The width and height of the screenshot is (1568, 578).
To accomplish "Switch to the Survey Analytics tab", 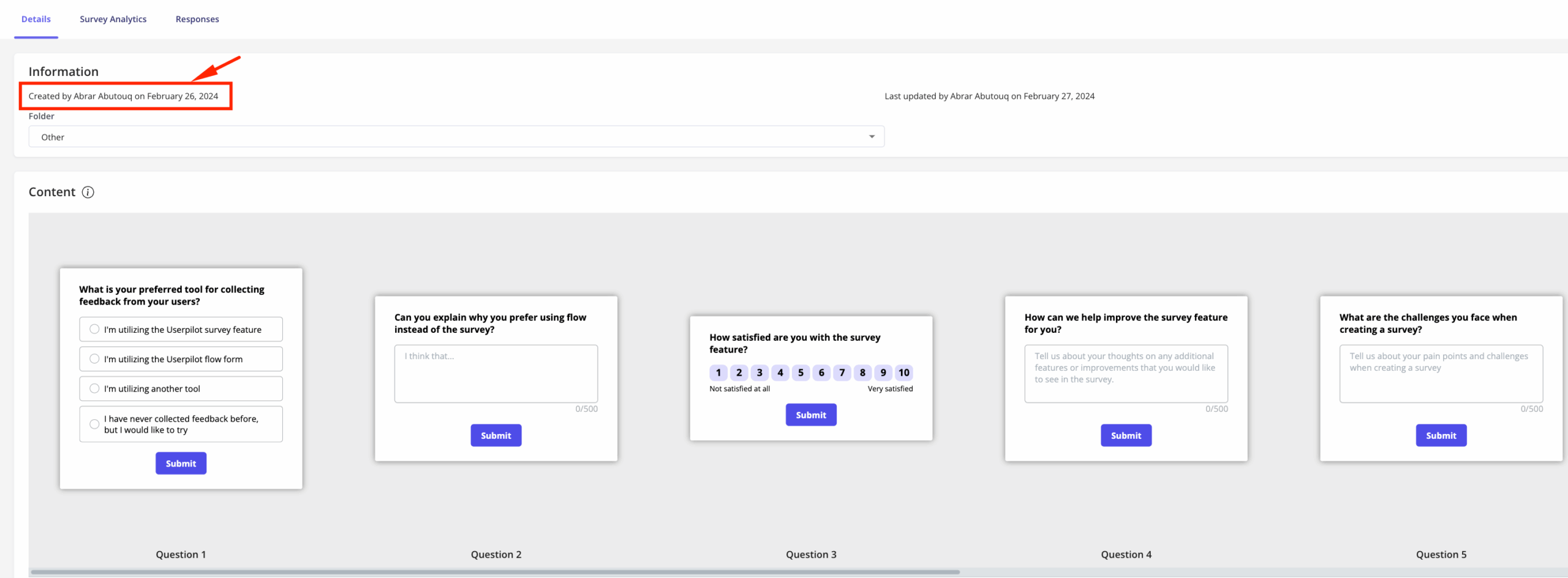I will click(113, 19).
